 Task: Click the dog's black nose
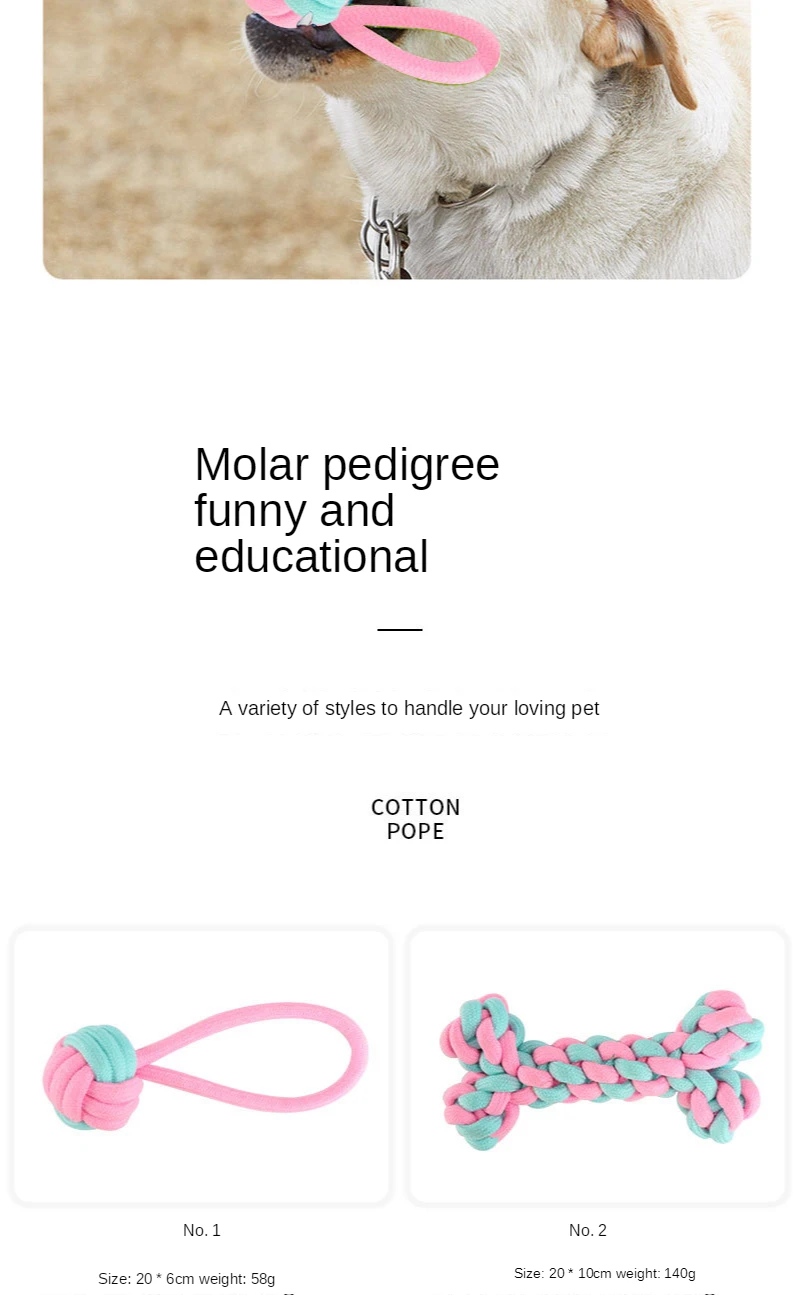coord(270,38)
